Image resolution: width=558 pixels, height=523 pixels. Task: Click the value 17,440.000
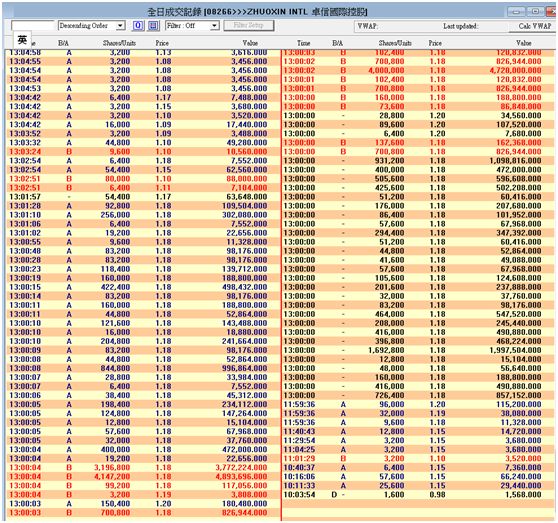point(247,125)
